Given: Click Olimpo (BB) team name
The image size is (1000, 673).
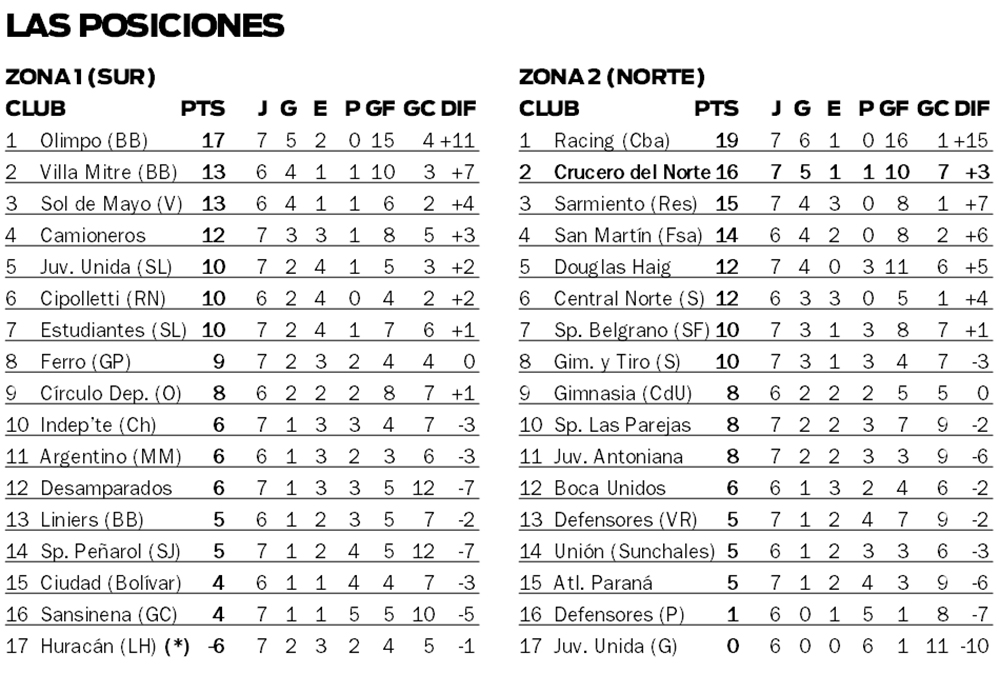Looking at the screenshot, I should click(93, 140).
